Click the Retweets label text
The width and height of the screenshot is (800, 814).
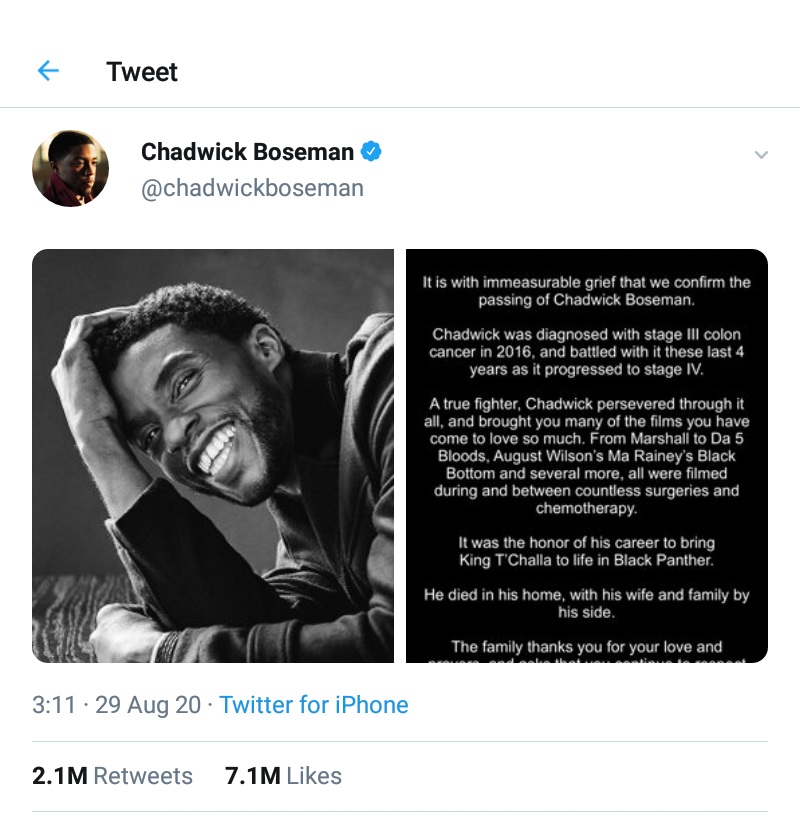click(143, 776)
